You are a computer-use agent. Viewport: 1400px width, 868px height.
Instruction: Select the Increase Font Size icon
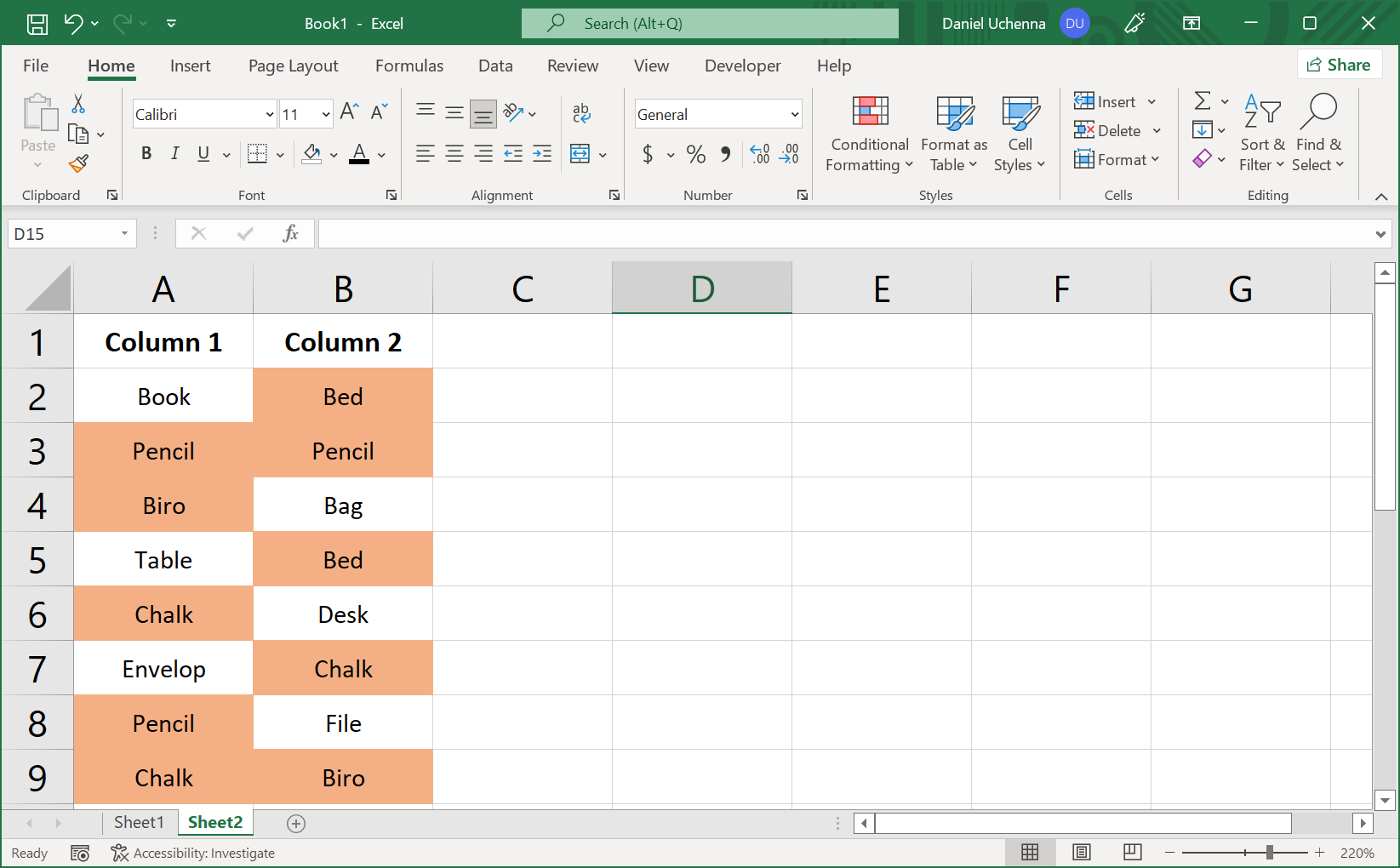347,111
